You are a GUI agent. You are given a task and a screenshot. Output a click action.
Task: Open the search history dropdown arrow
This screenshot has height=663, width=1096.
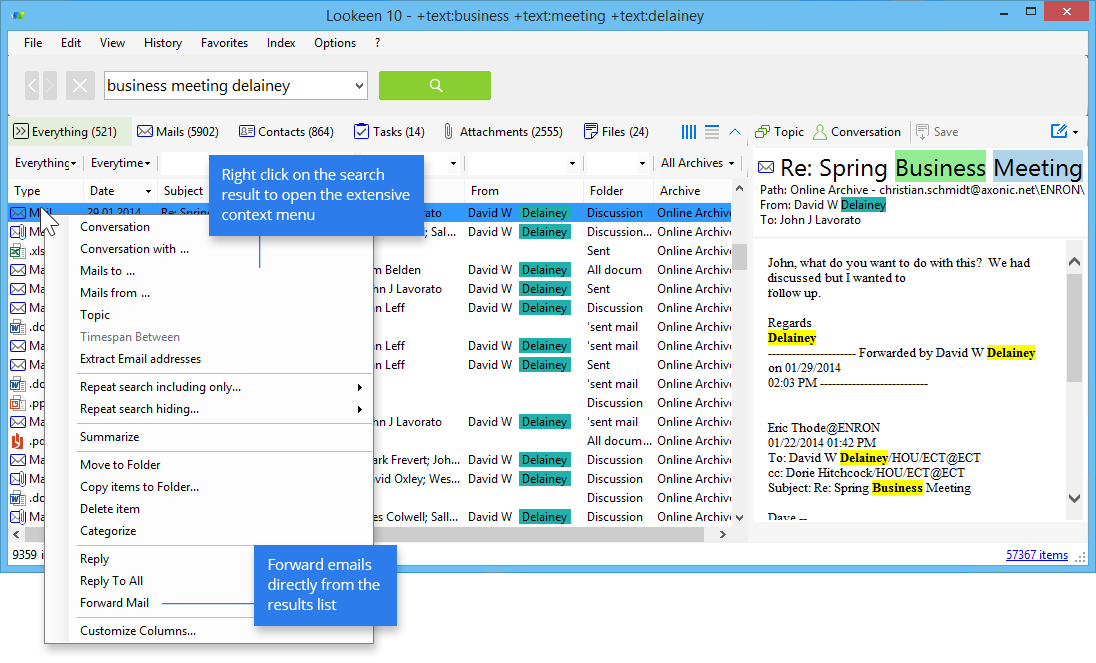(357, 86)
